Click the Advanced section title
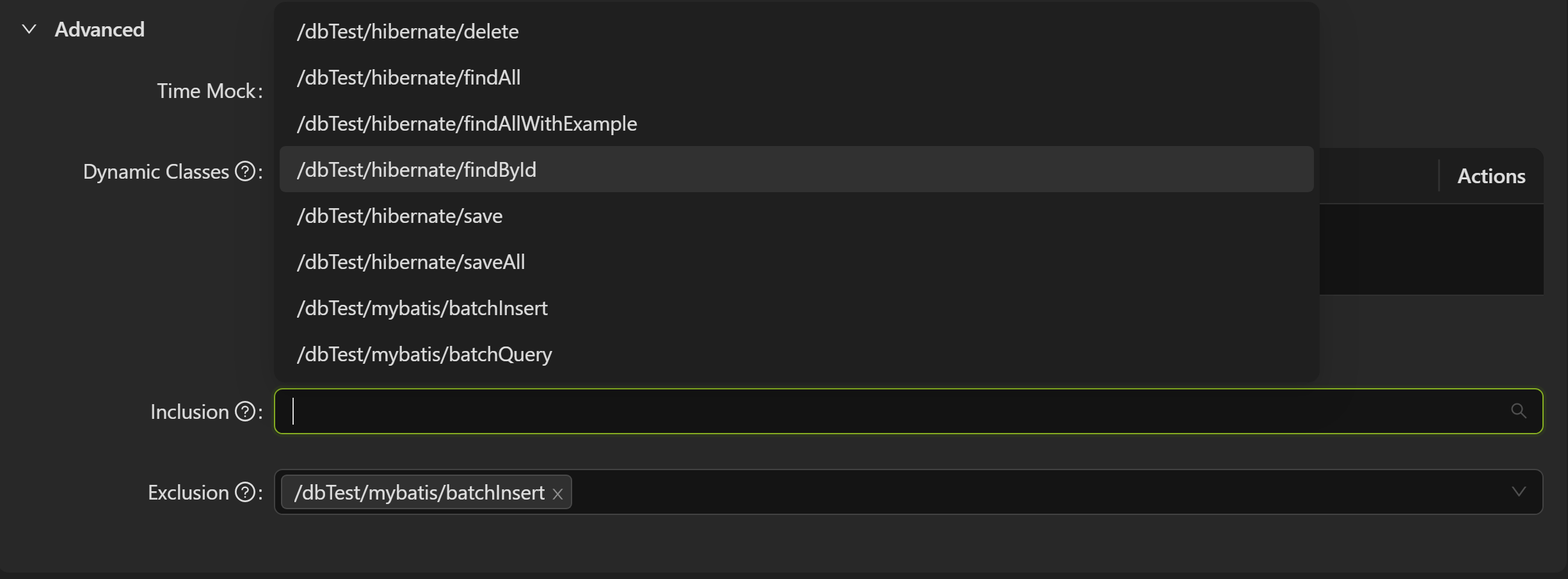 coord(99,29)
